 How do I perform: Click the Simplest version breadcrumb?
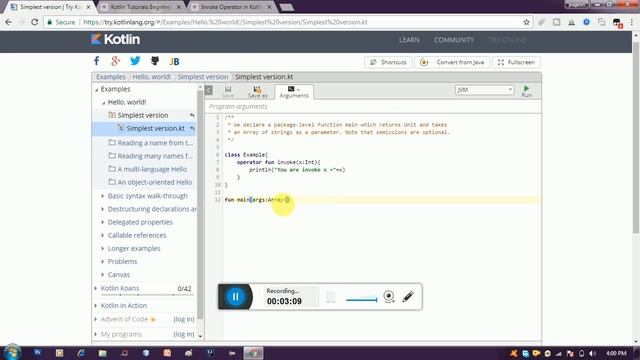203,77
